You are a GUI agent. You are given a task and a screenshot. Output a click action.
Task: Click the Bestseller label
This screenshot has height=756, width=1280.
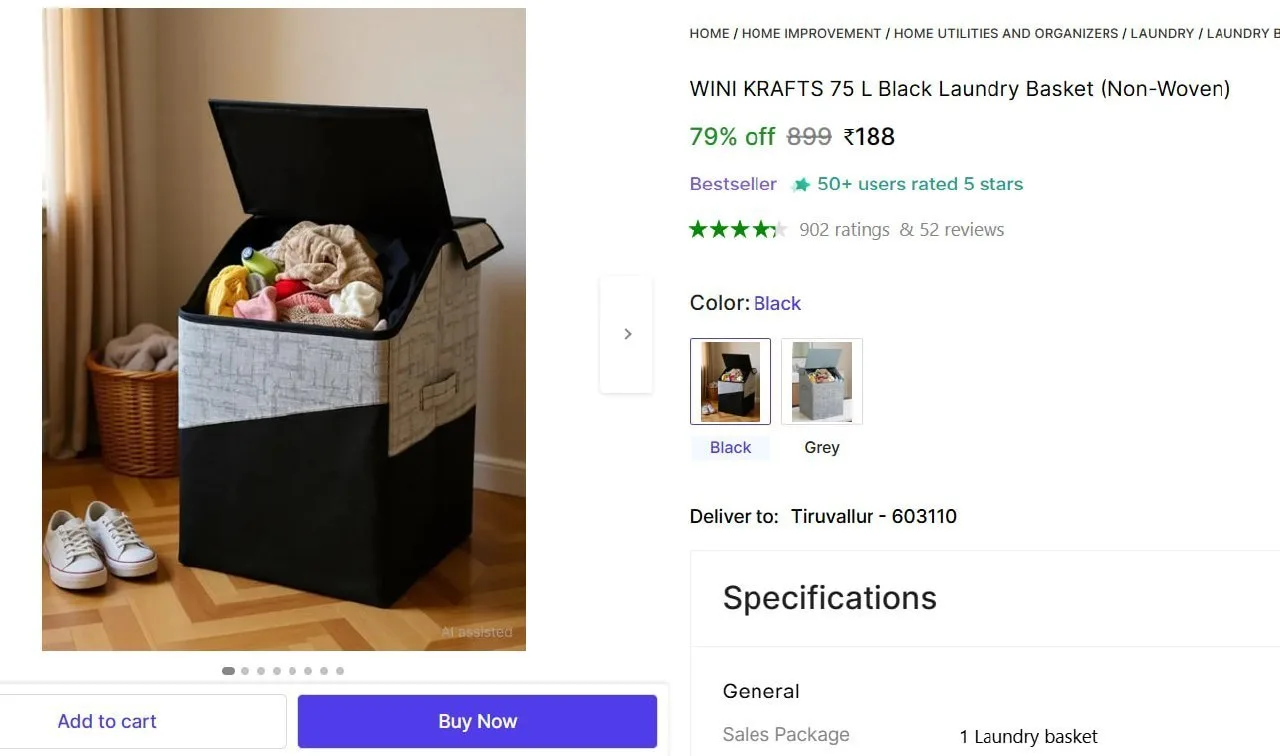pos(733,184)
